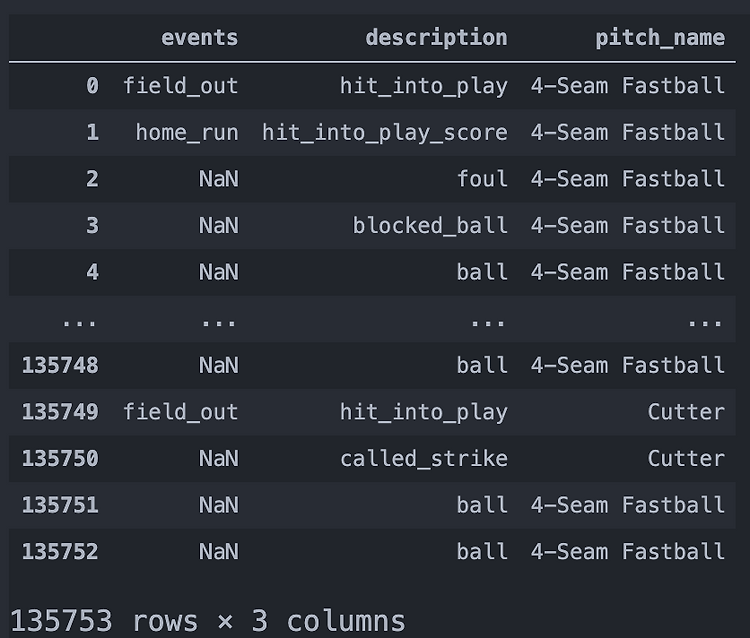Image resolution: width=750 pixels, height=638 pixels.
Task: Click NaN events cell in row 135752
Action: (x=218, y=552)
